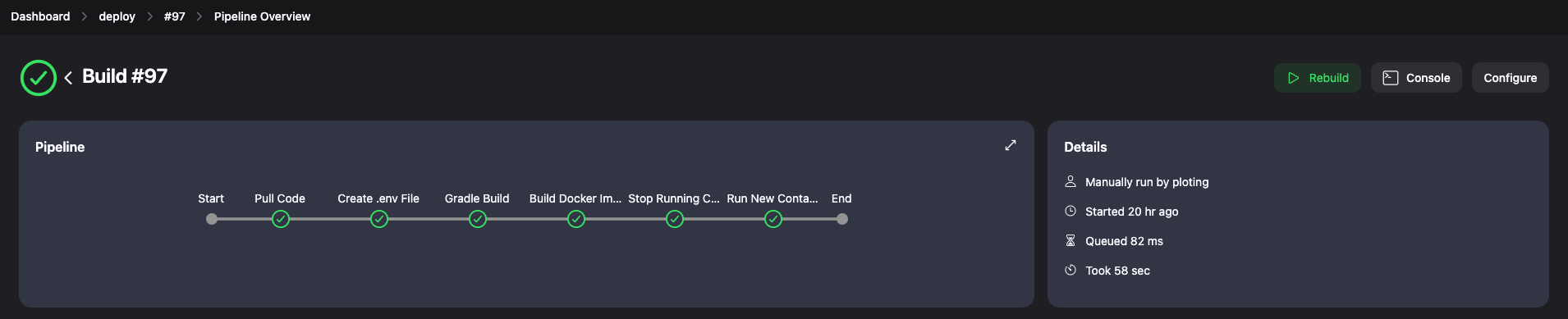The width and height of the screenshot is (1568, 319).
Task: Click the Create .env File label
Action: click(x=378, y=198)
